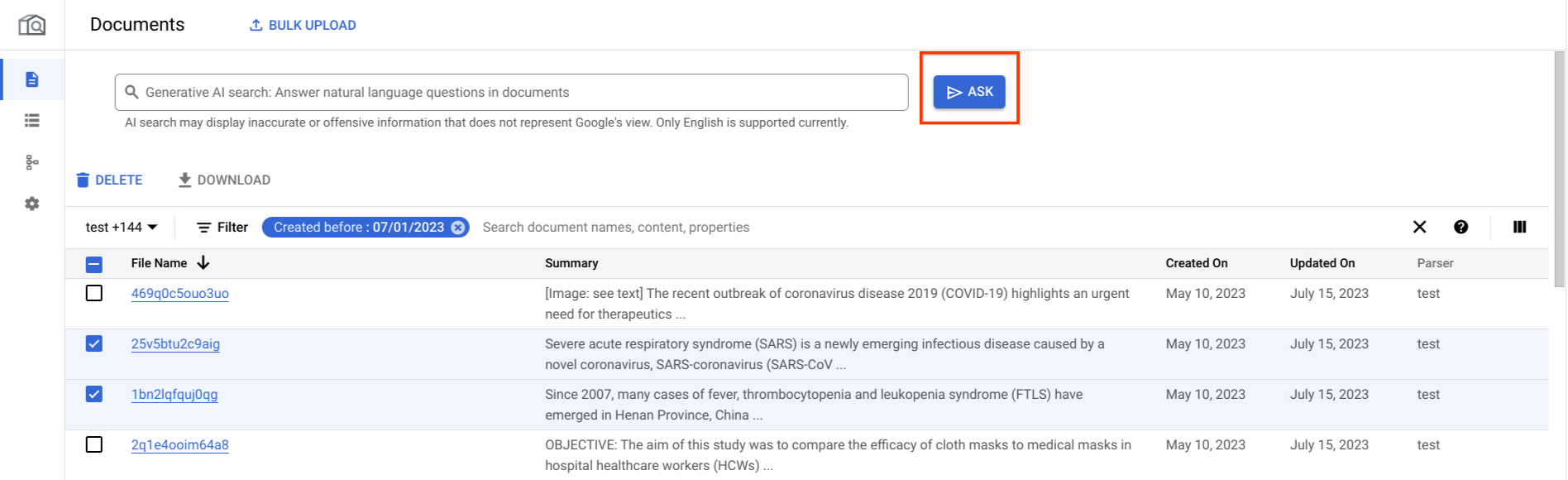Click the Bulk Upload button

tap(303, 25)
